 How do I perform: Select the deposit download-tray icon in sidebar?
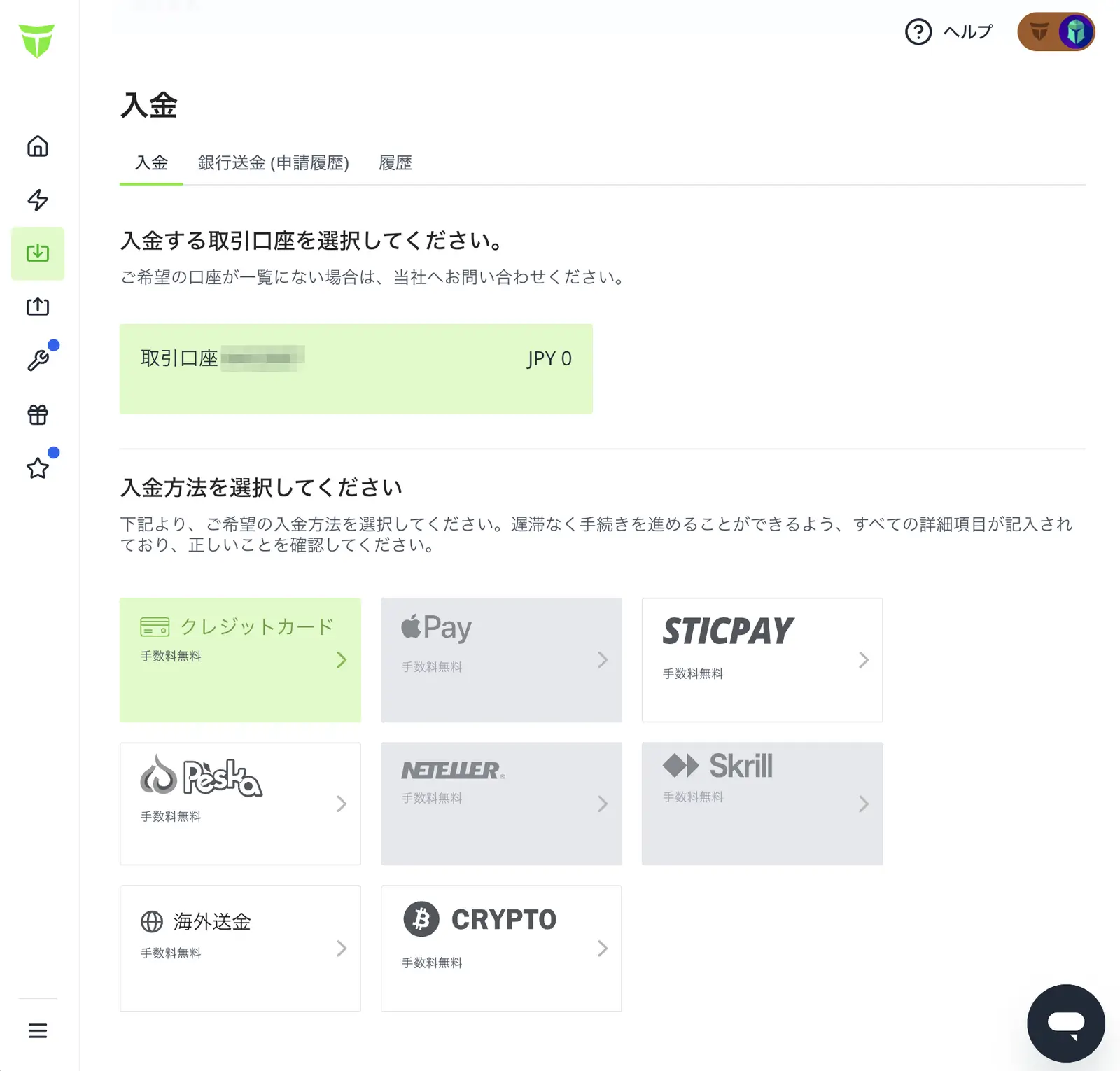[x=38, y=253]
